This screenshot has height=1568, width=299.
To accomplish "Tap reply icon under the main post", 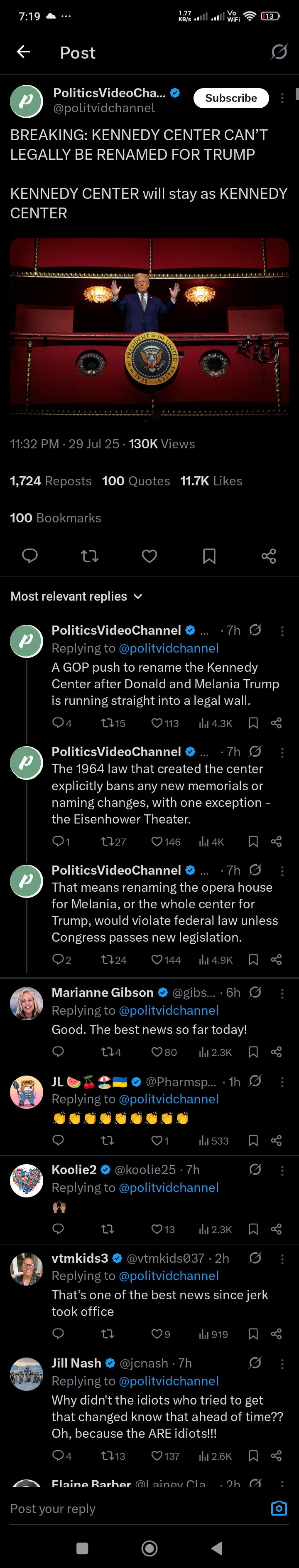I will (x=30, y=555).
